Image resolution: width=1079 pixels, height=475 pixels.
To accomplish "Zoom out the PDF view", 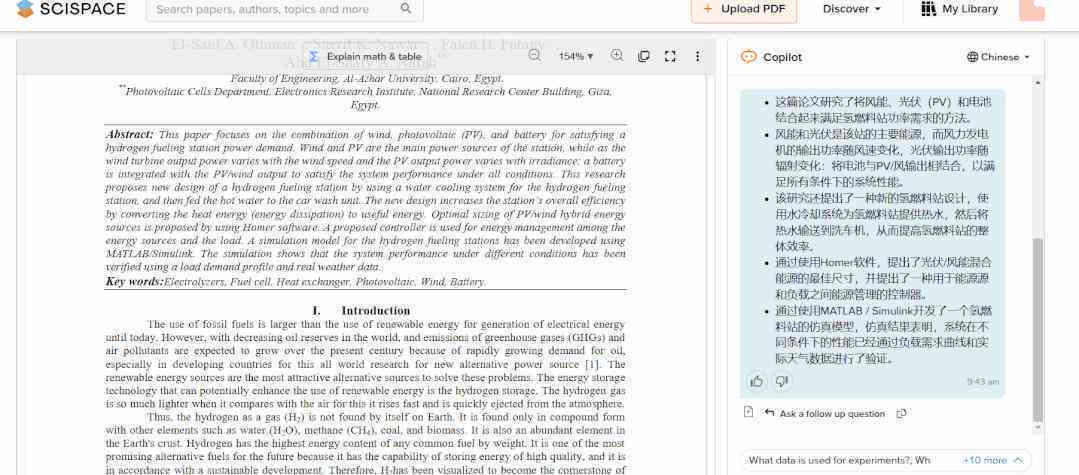I will pos(534,56).
